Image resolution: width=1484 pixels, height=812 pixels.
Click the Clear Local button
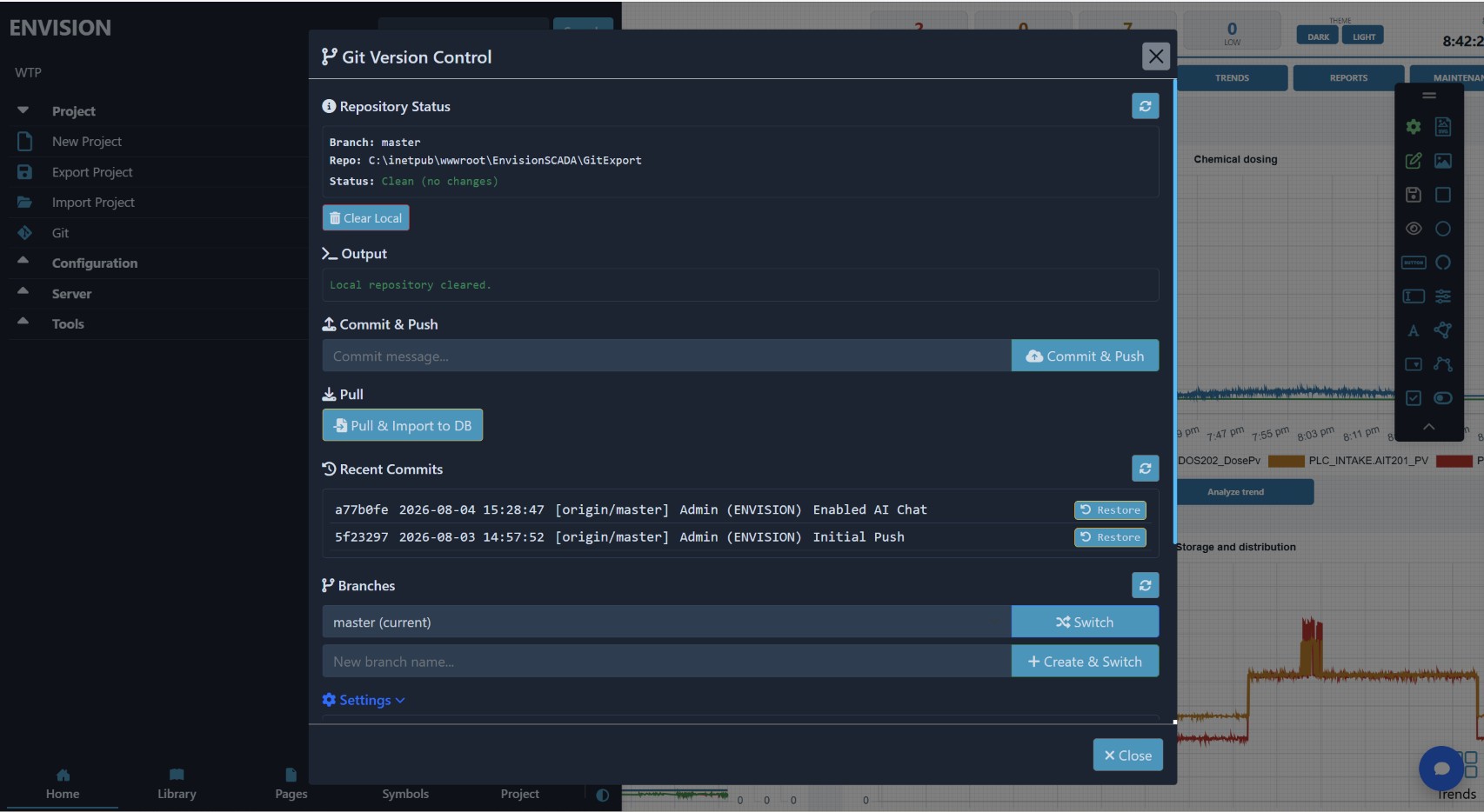point(365,218)
